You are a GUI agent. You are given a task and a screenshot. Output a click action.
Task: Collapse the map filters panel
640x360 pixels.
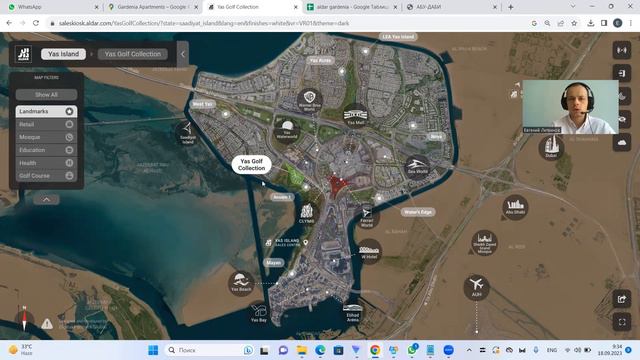(46, 200)
